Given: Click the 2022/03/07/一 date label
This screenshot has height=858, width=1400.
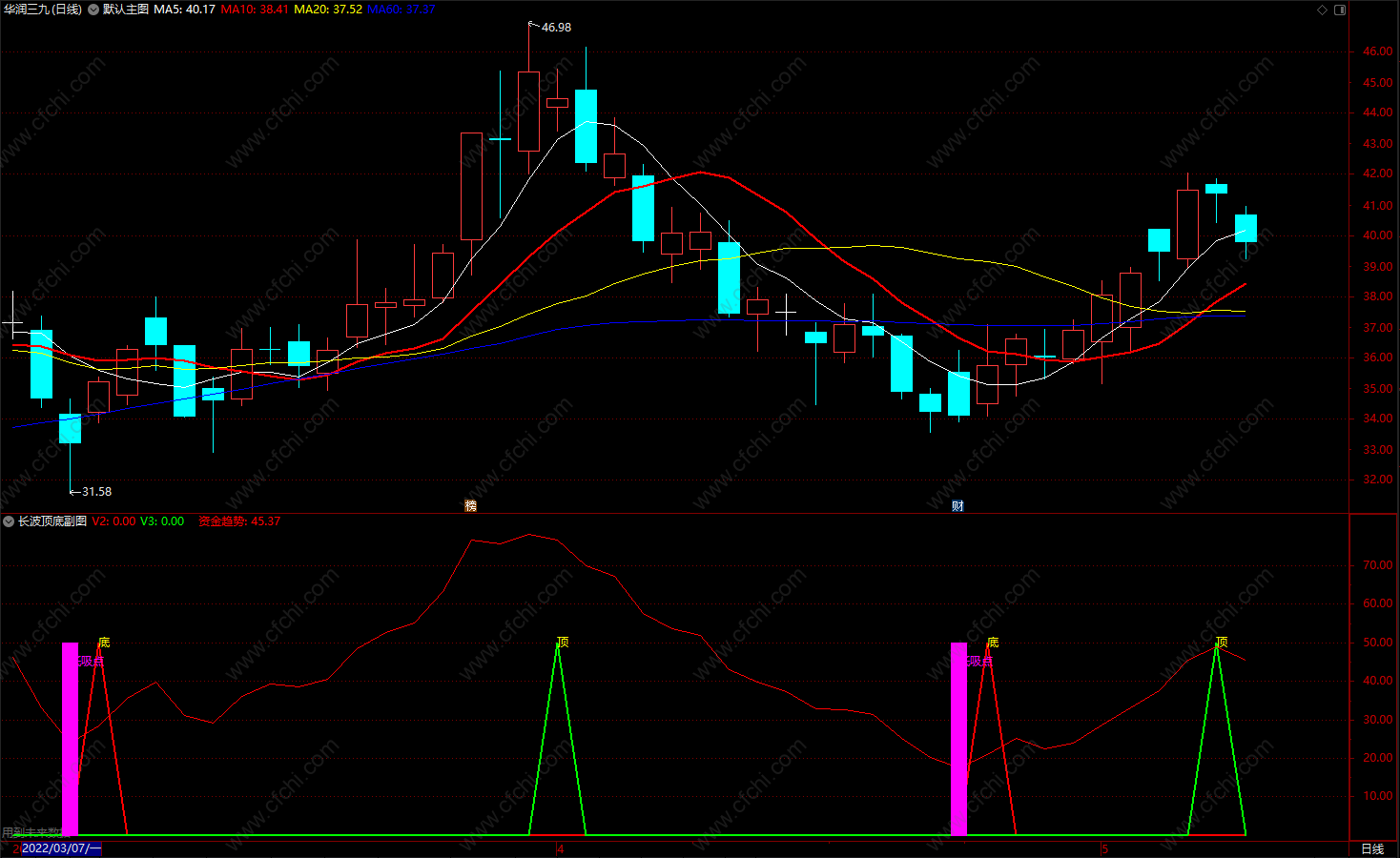Looking at the screenshot, I should tap(61, 848).
